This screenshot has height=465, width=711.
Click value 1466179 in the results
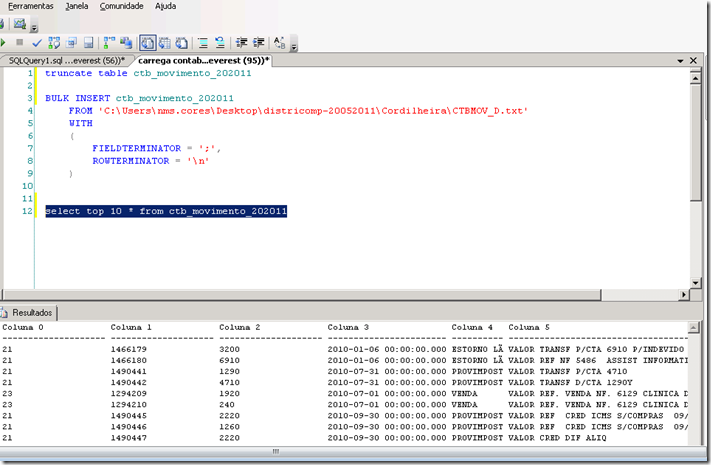129,349
